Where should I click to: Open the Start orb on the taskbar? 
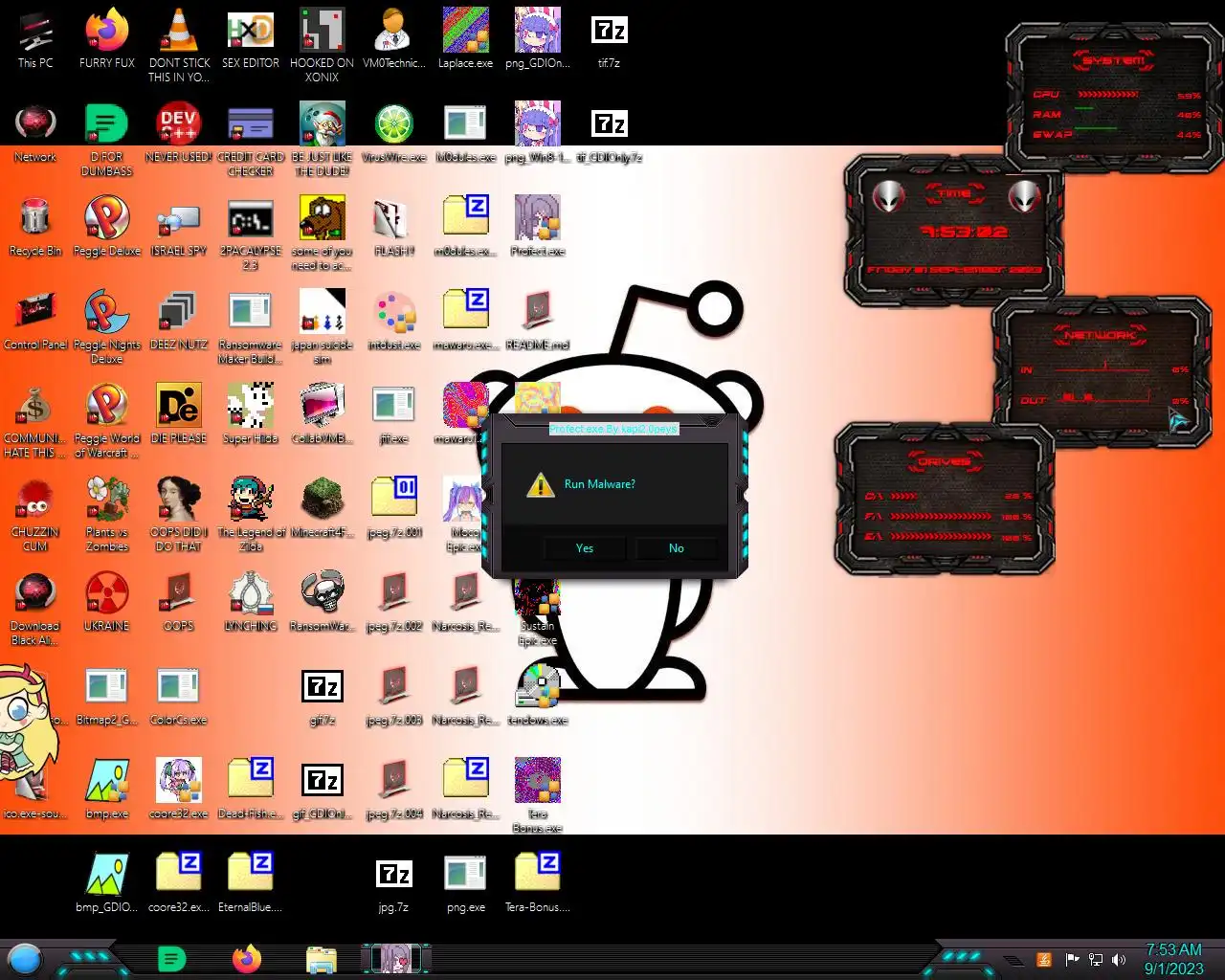tap(25, 958)
